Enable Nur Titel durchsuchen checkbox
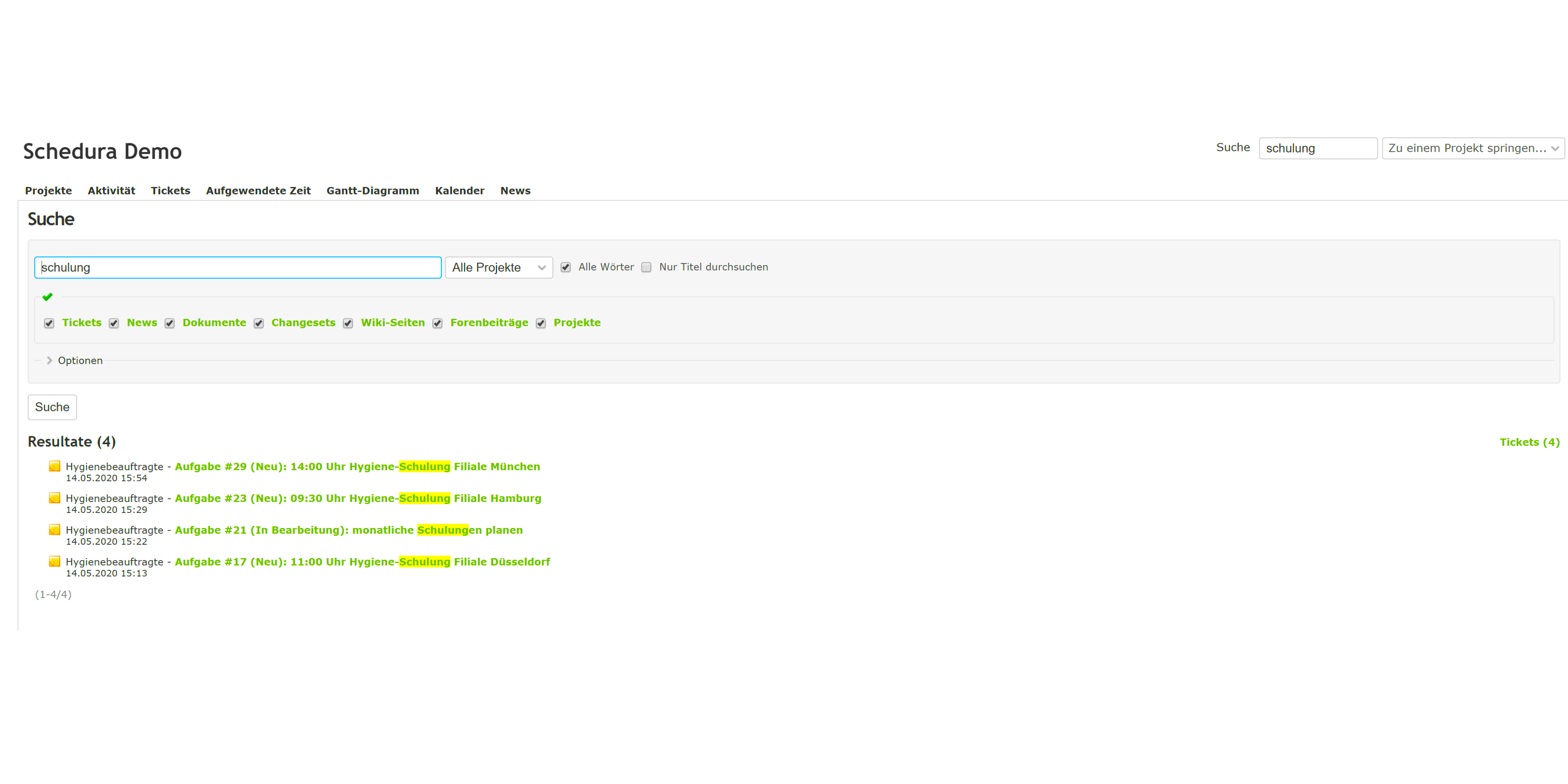1568x784 pixels. (646, 268)
